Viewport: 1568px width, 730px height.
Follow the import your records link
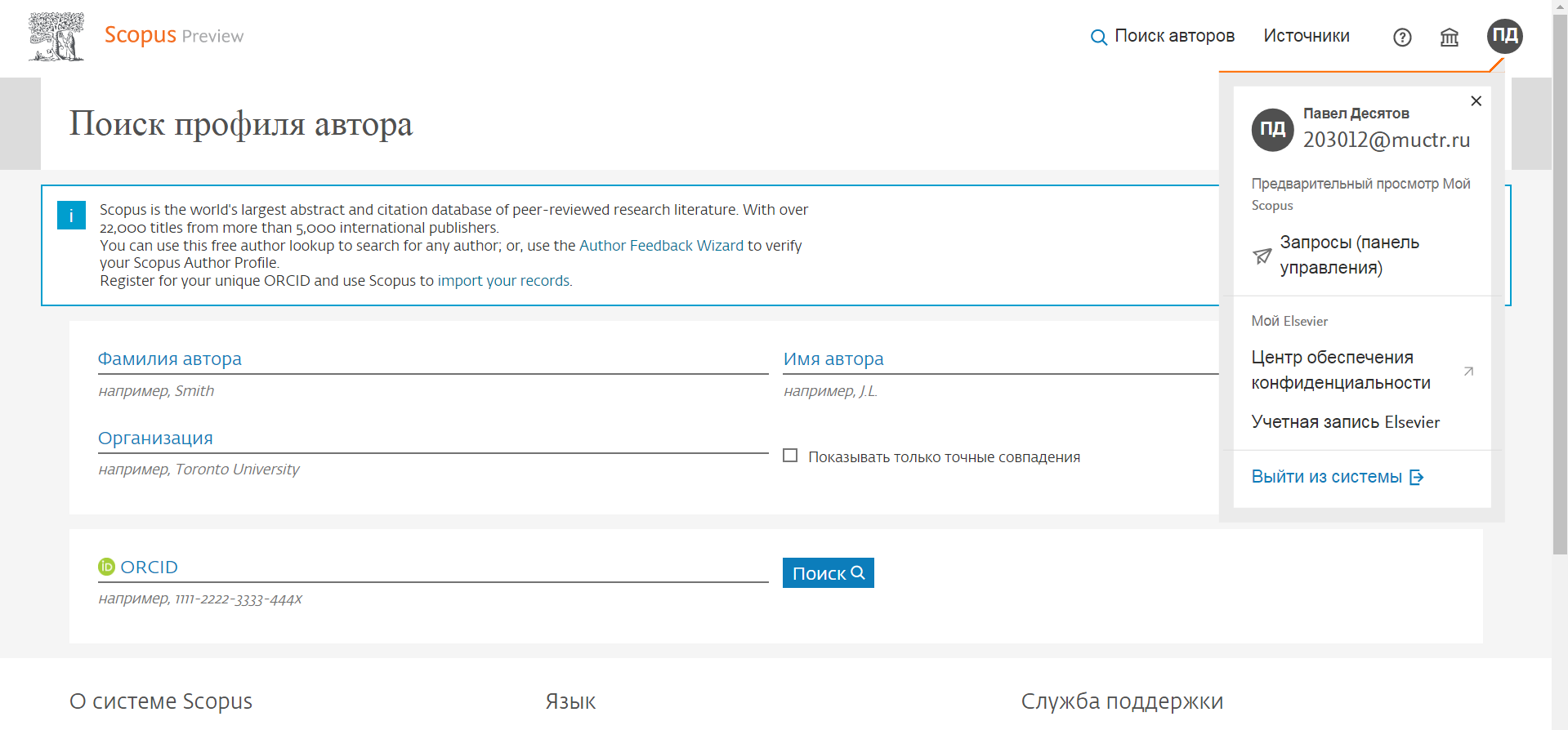[503, 281]
